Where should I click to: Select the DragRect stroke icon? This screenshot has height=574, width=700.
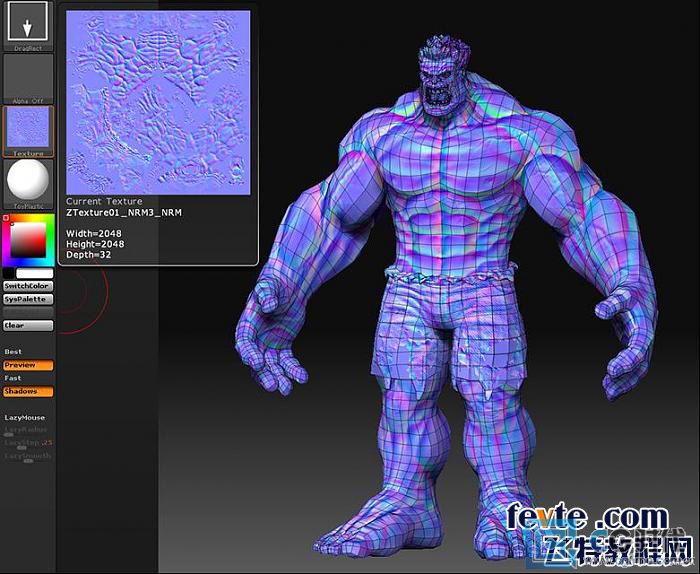(x=28, y=26)
